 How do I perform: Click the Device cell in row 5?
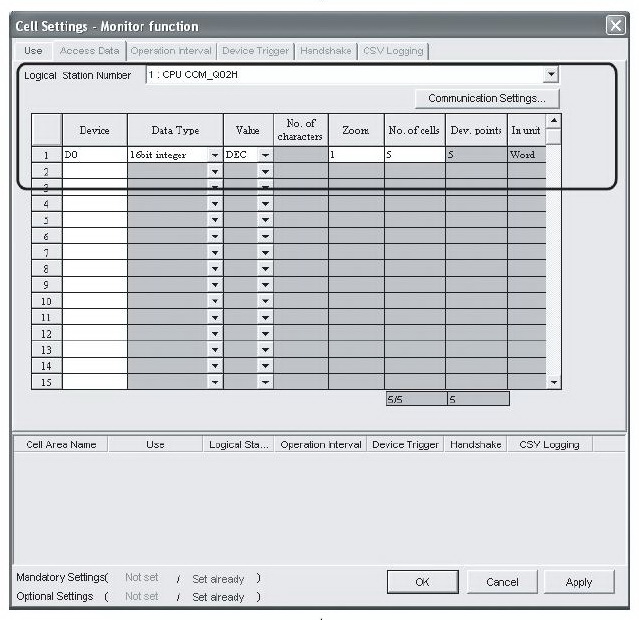[94, 220]
